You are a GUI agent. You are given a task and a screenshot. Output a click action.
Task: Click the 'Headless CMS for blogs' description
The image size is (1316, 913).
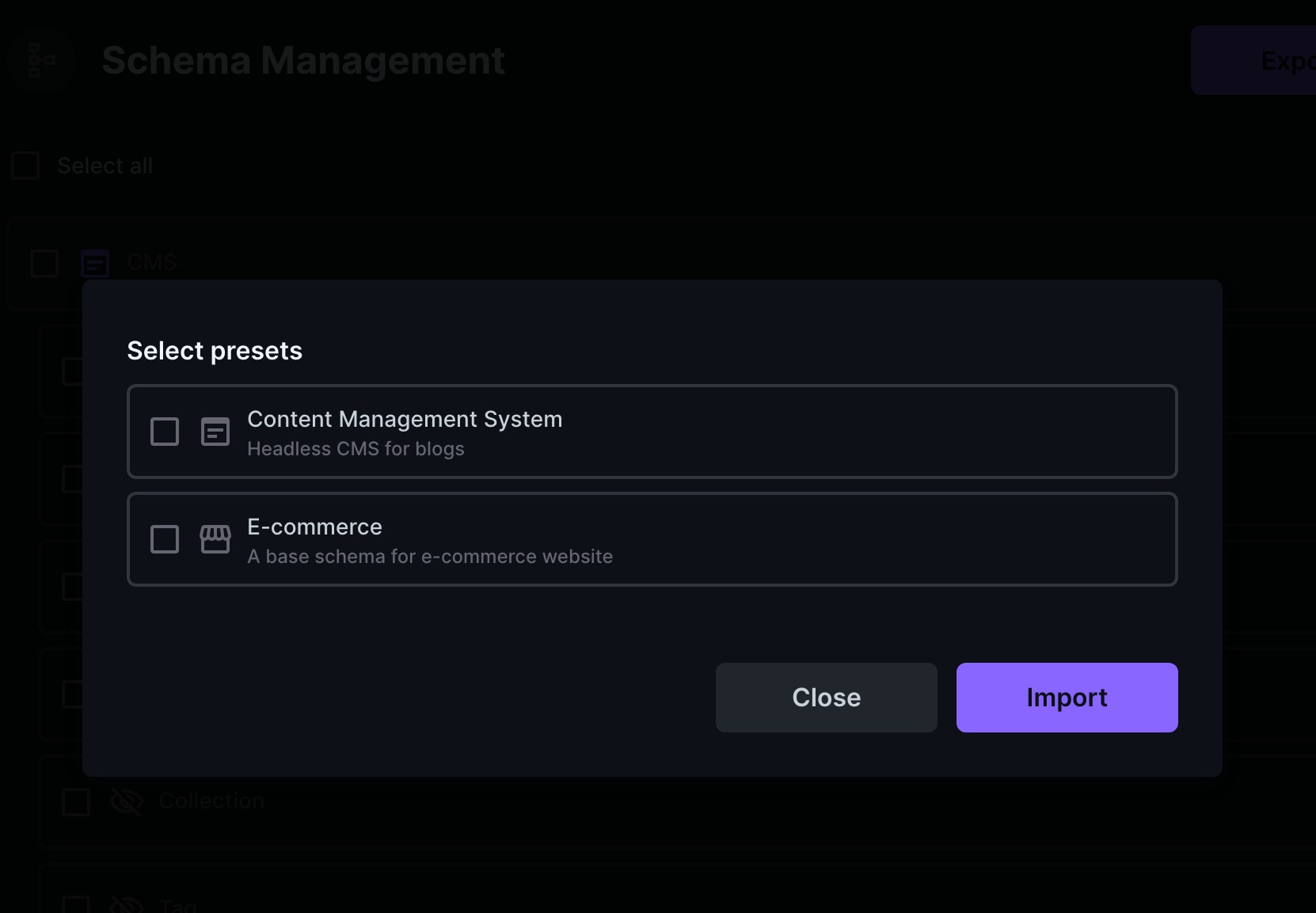coord(356,449)
